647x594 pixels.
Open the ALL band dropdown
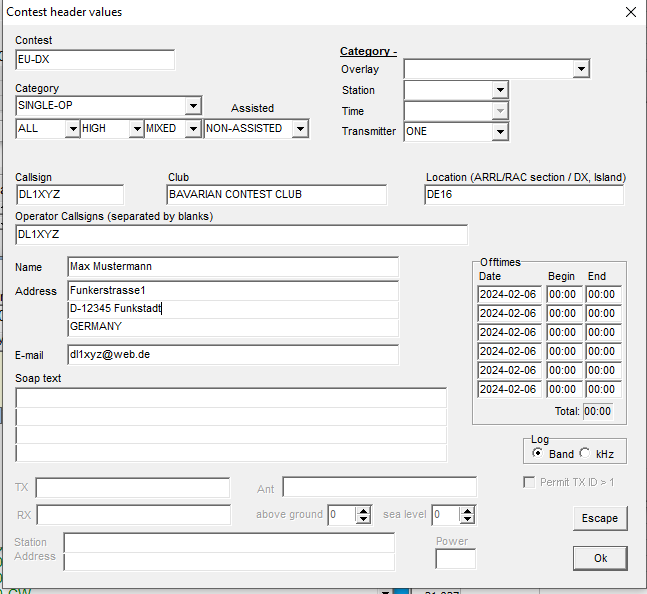(72, 128)
